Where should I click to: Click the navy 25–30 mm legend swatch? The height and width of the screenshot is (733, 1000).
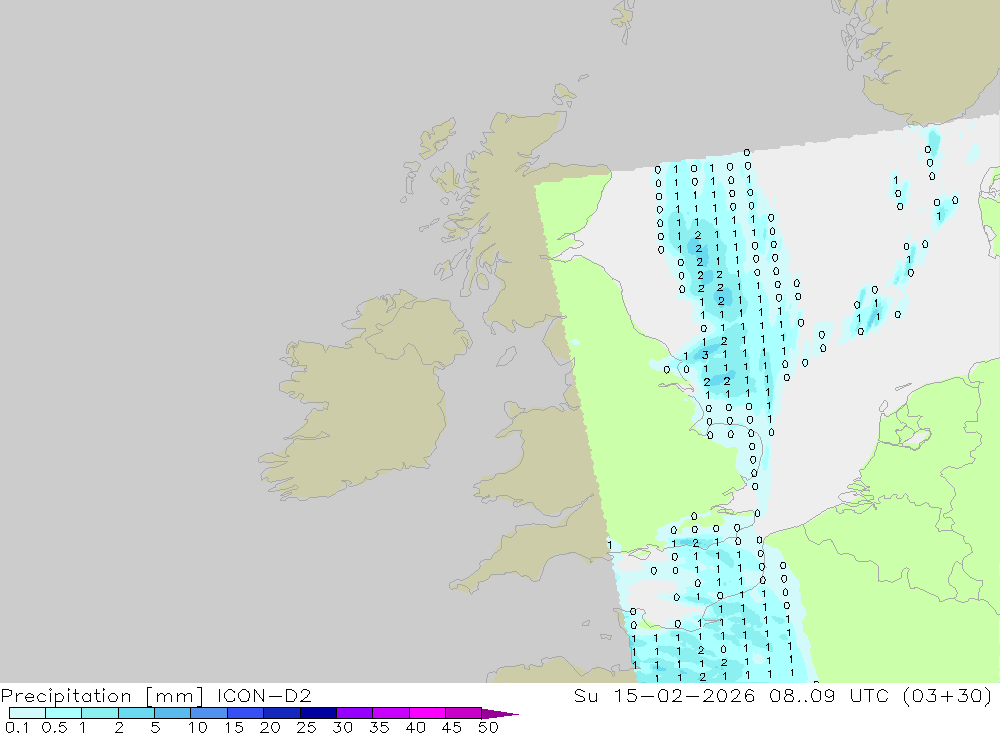318,713
